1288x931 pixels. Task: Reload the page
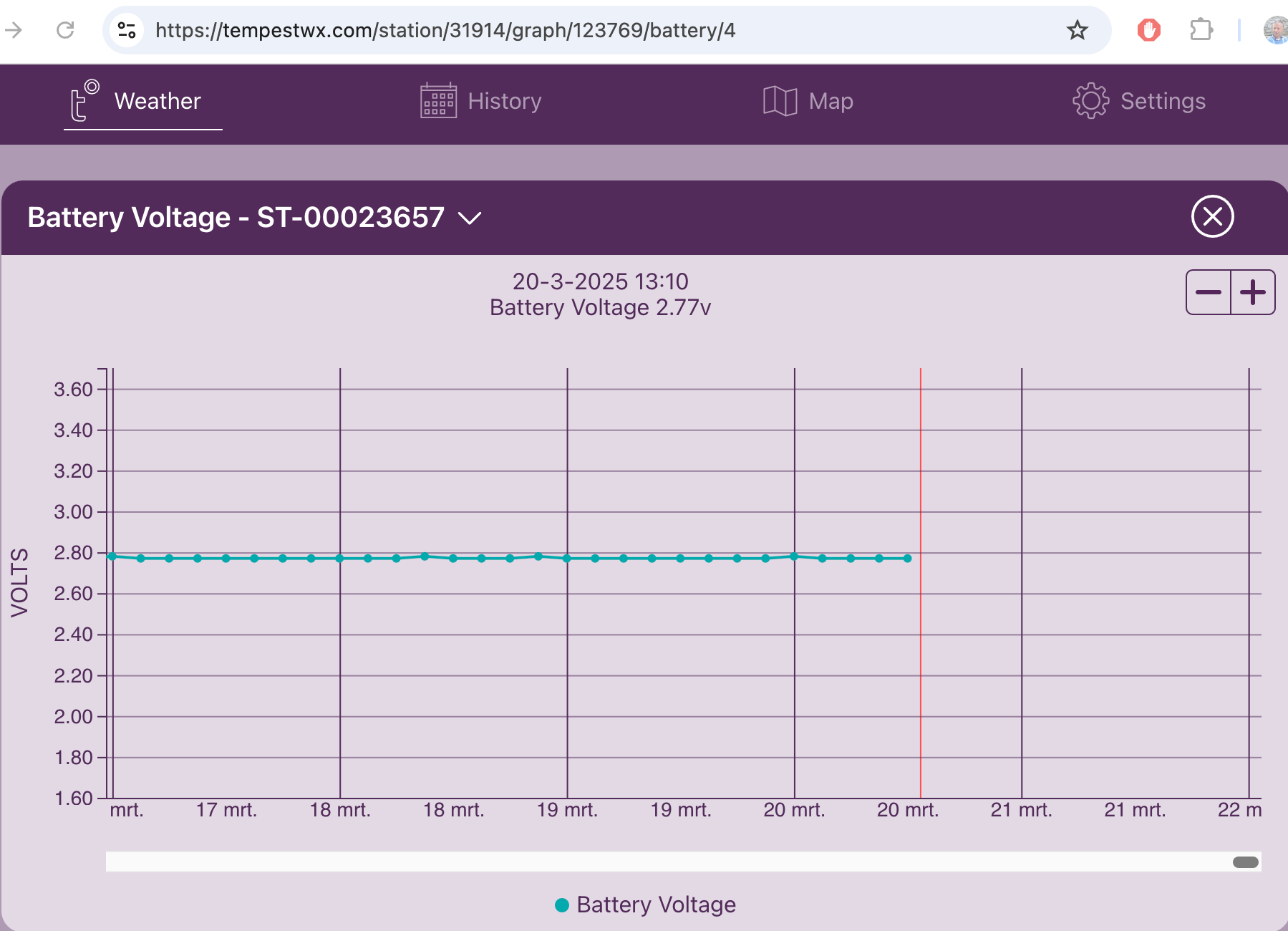click(x=65, y=30)
